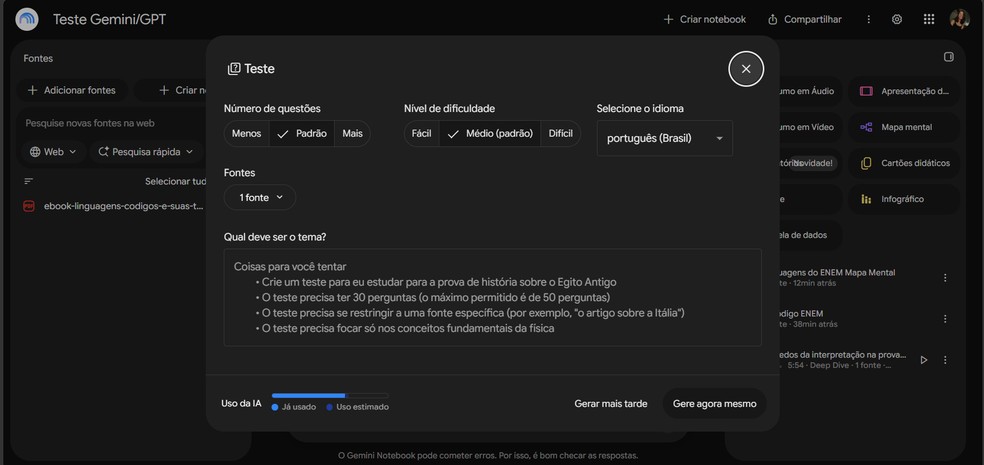Select Difícil difficulty level
This screenshot has height=465, width=984.
[x=560, y=134]
